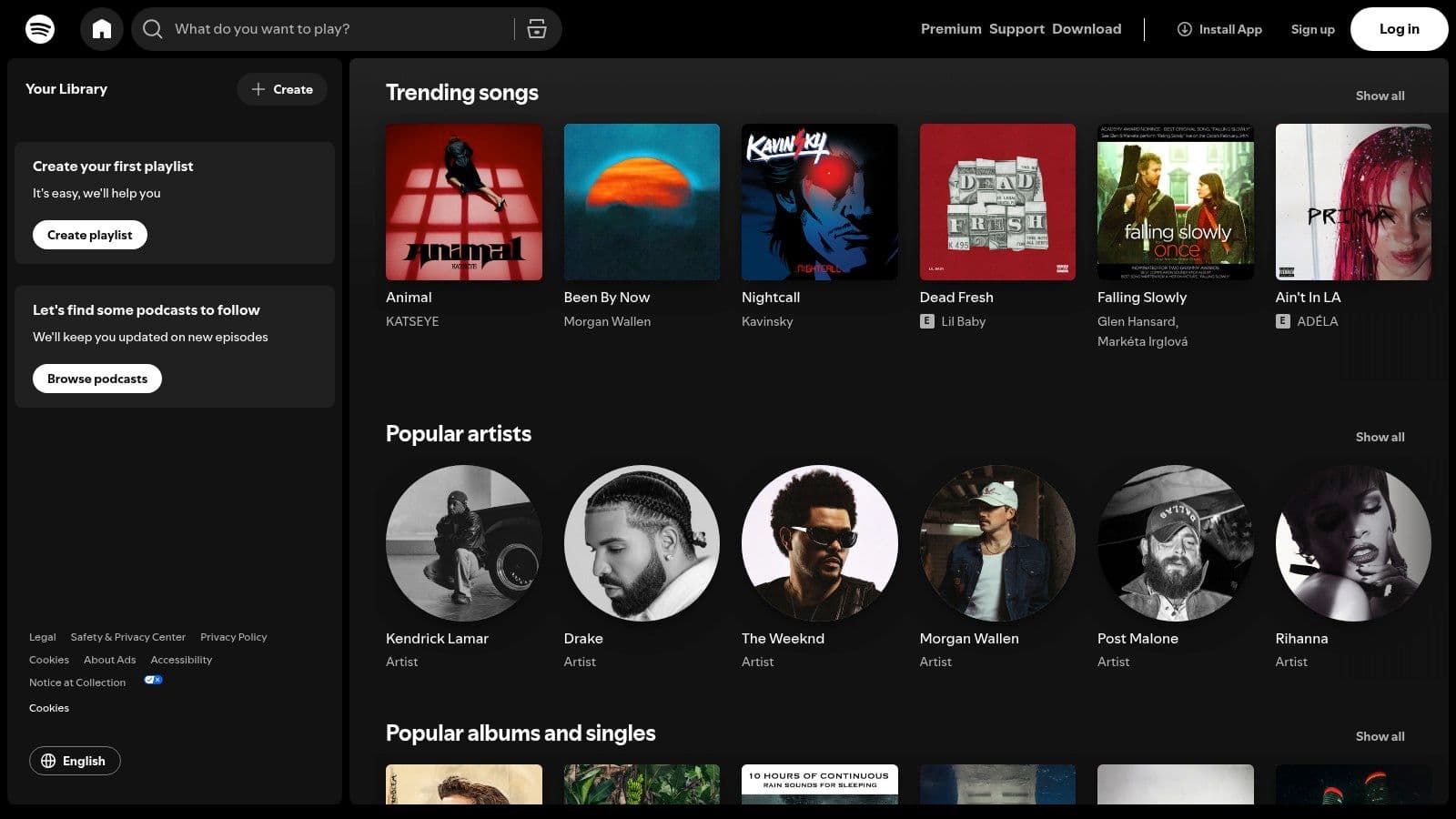Select The Weeknd artist photo
1456x819 pixels.
pos(820,543)
